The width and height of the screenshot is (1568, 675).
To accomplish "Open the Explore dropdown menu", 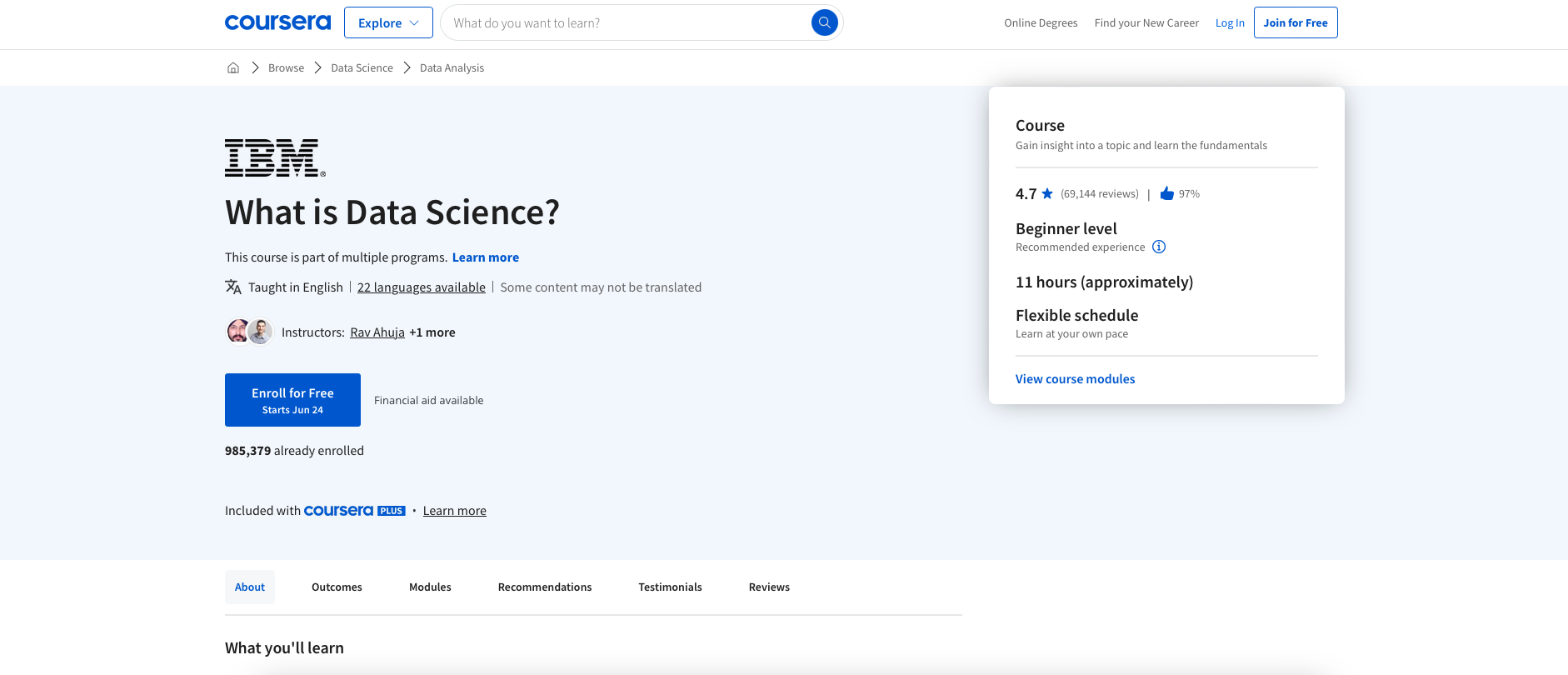I will click(x=388, y=22).
